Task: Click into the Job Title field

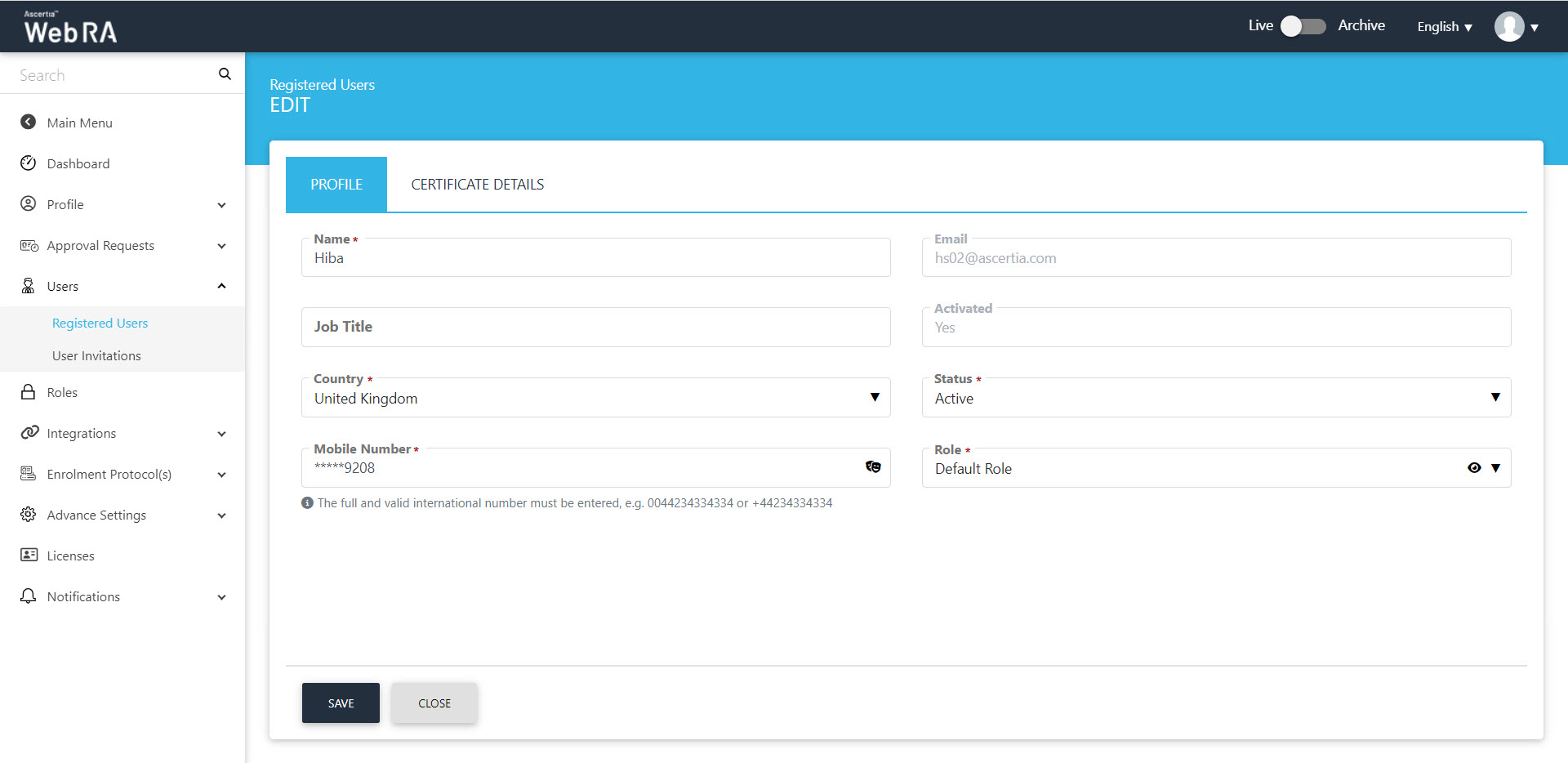Action: (595, 327)
